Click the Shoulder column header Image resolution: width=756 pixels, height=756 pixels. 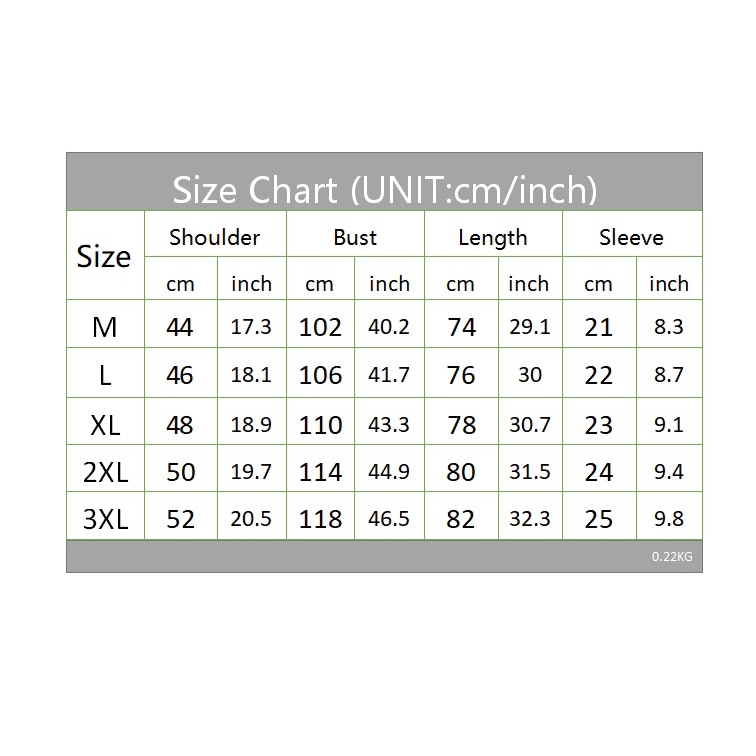tap(214, 237)
